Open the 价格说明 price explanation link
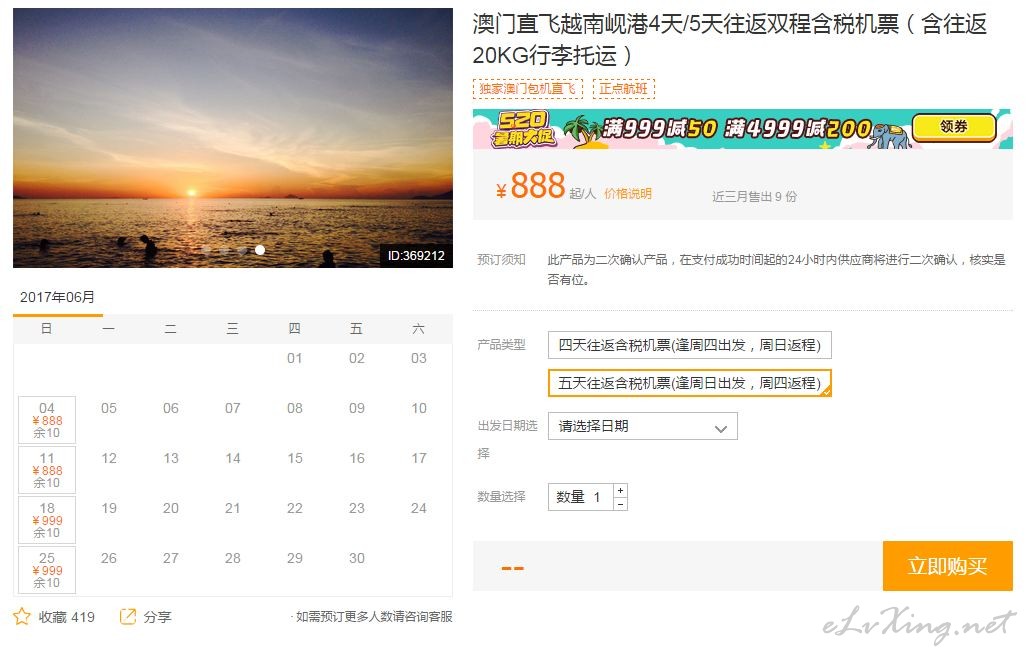Viewport: 1027px width, 658px height. tap(627, 194)
